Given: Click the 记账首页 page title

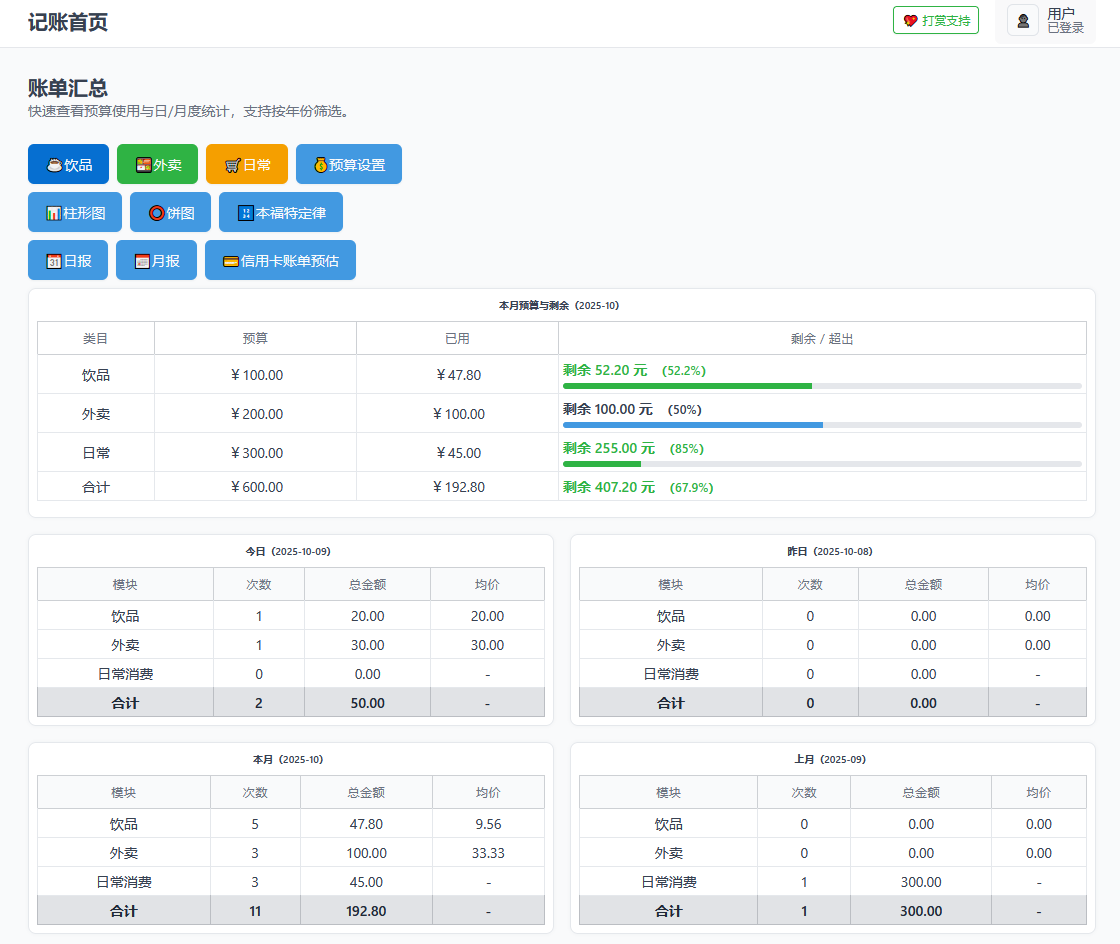Looking at the screenshot, I should (68, 22).
